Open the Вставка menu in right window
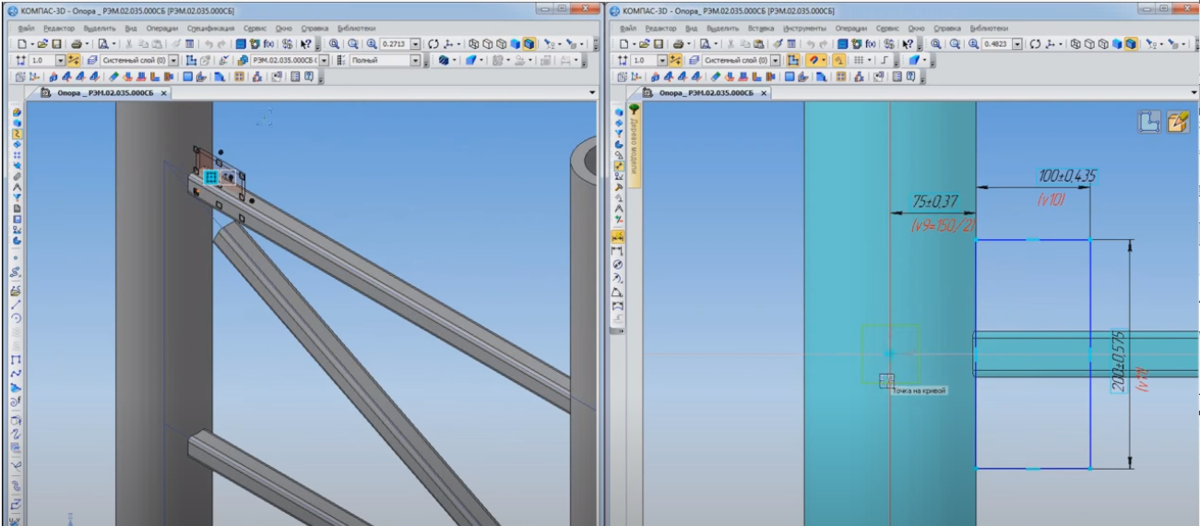1200x526 pixels. tap(761, 28)
